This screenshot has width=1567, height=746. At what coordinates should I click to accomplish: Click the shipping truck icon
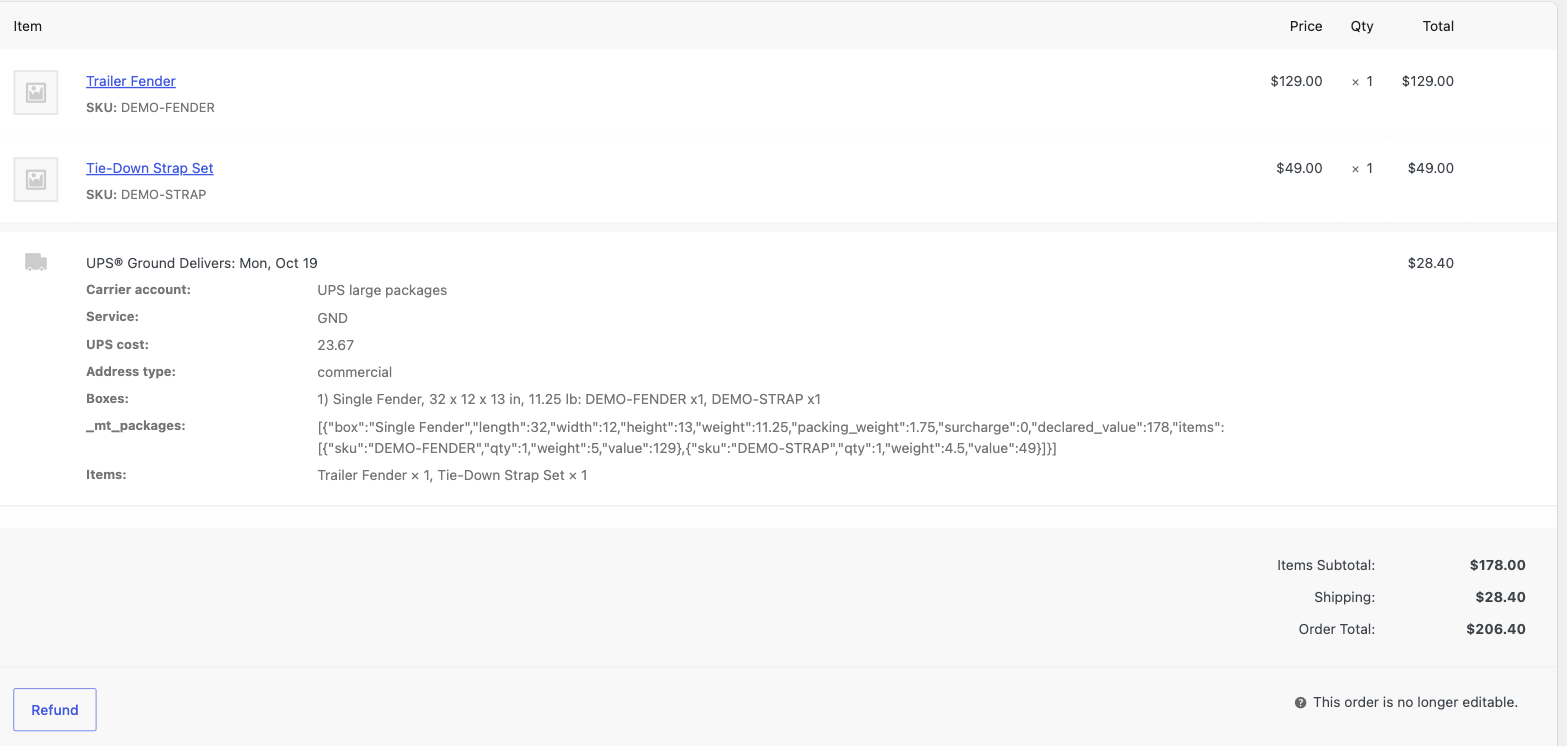coord(36,262)
